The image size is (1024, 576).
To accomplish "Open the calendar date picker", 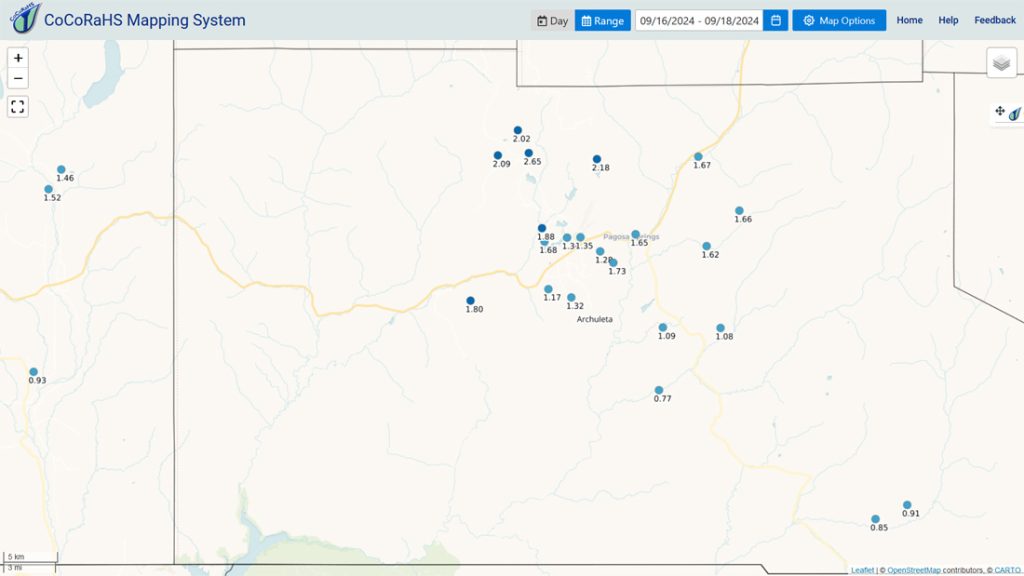I will pos(776,20).
